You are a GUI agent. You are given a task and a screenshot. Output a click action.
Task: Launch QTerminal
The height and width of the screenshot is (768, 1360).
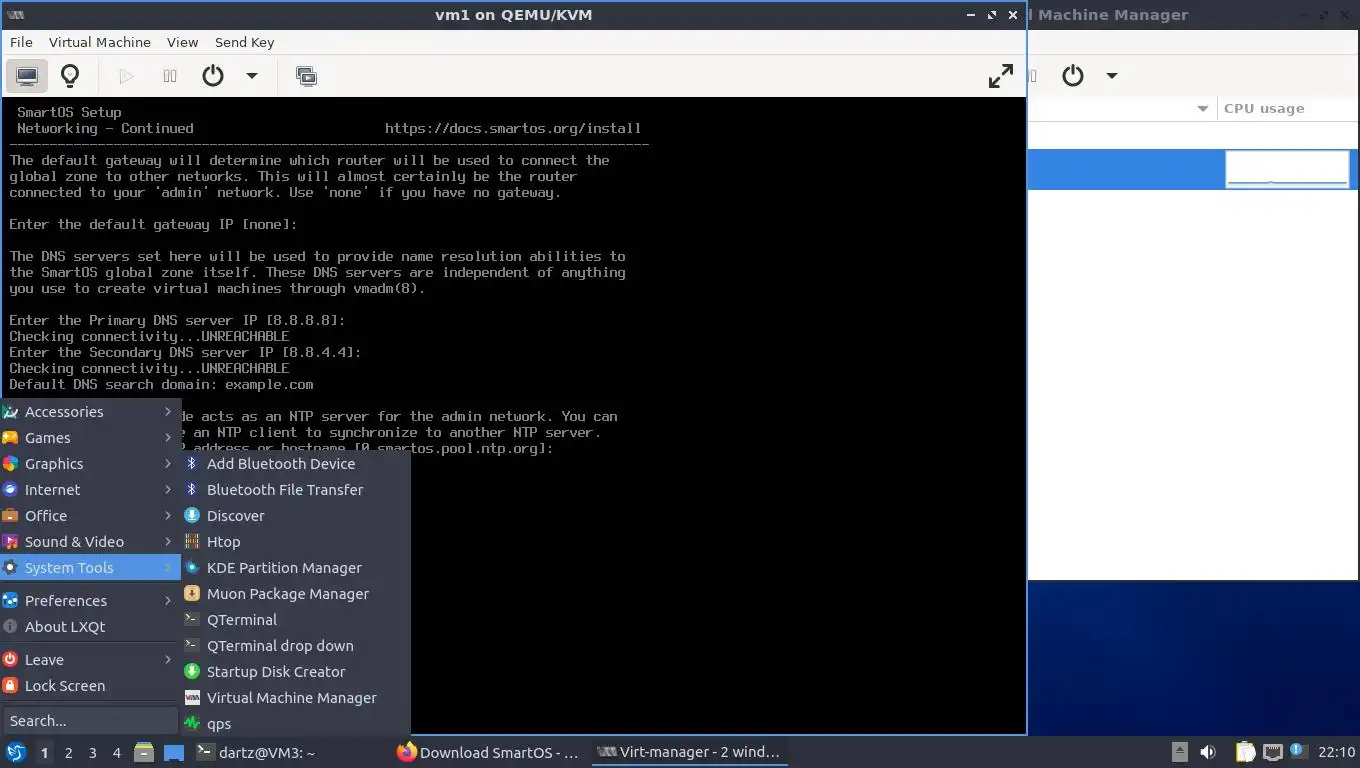(x=295, y=620)
